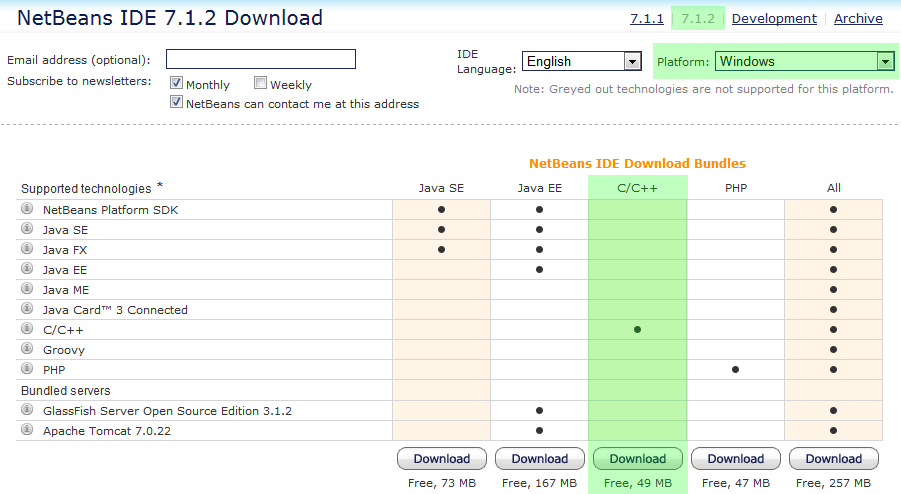Toggle NetBeans can contact me checkbox

point(176,102)
